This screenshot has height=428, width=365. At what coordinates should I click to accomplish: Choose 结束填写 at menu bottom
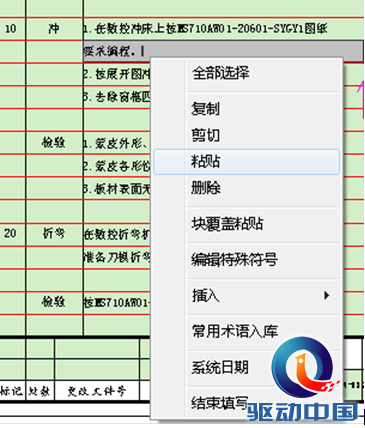[x=220, y=403]
